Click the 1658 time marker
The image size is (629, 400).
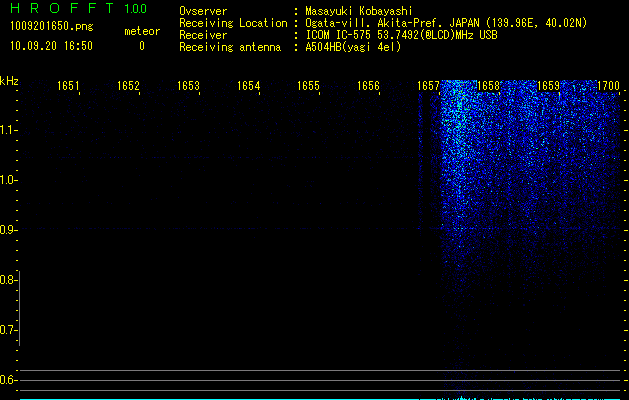(488, 86)
